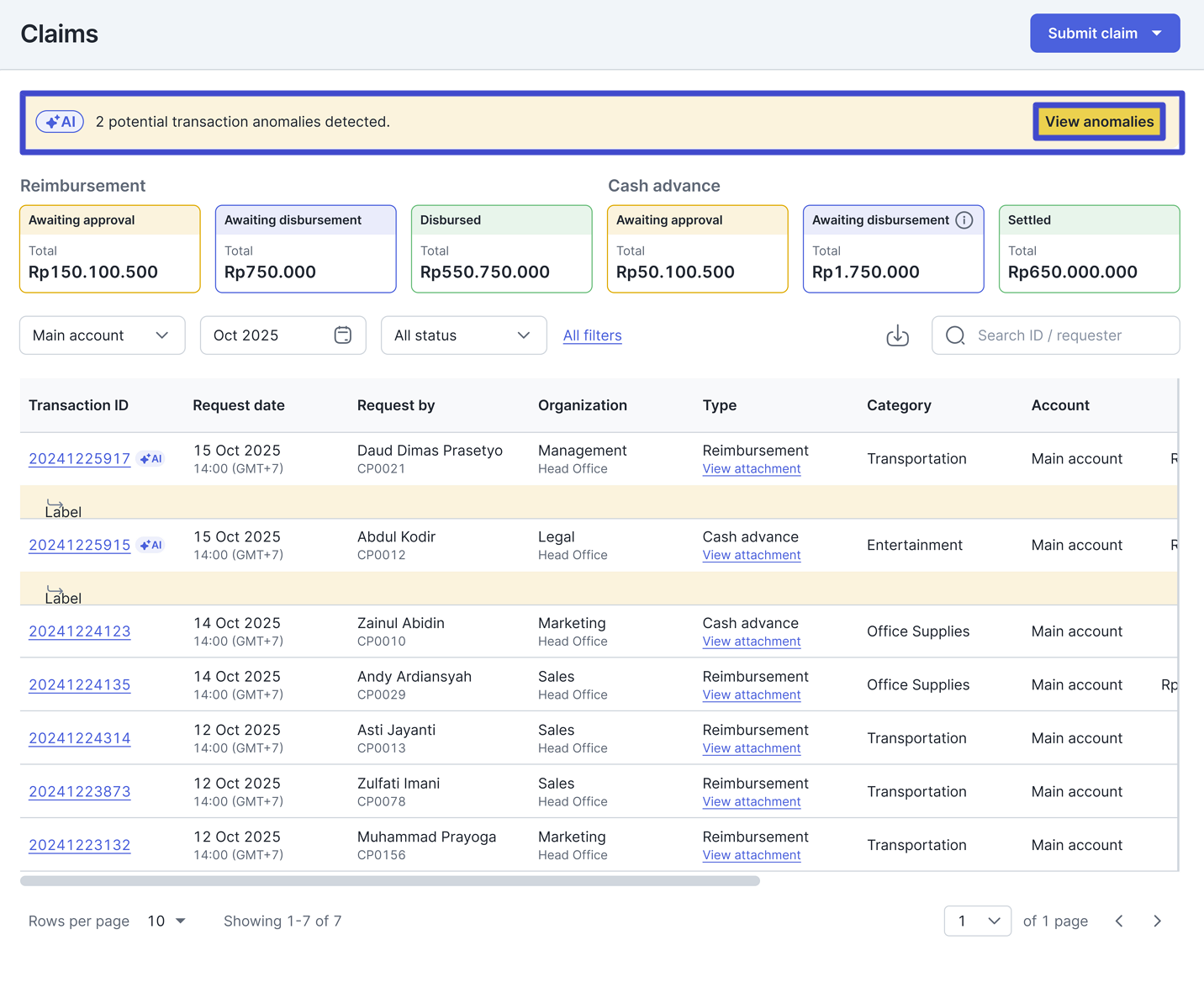Open the page number dropdown

click(x=977, y=921)
